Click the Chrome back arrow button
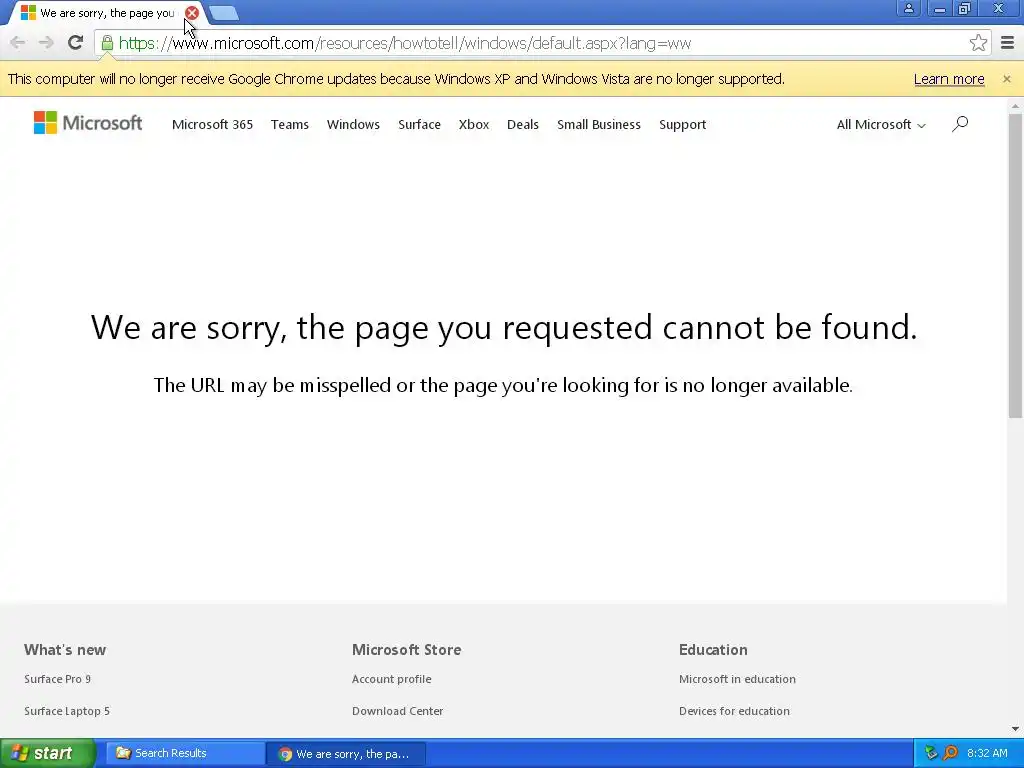Viewport: 1024px width, 768px height. click(x=18, y=43)
